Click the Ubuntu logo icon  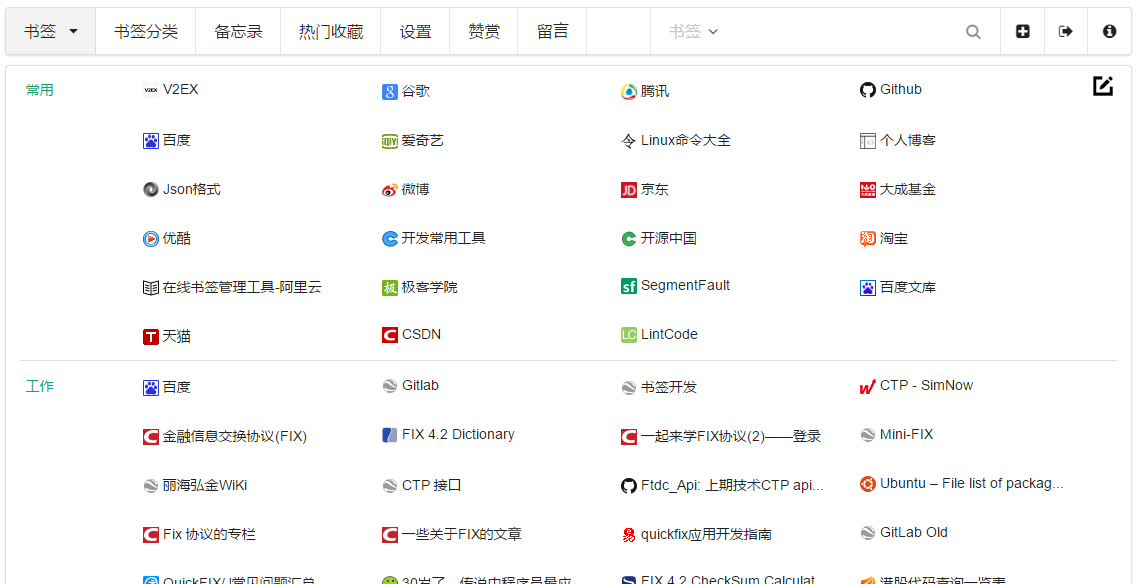tap(867, 484)
